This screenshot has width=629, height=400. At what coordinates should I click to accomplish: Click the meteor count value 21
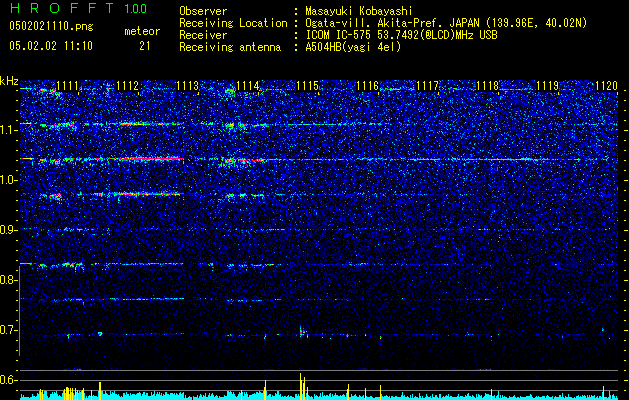pos(145,46)
